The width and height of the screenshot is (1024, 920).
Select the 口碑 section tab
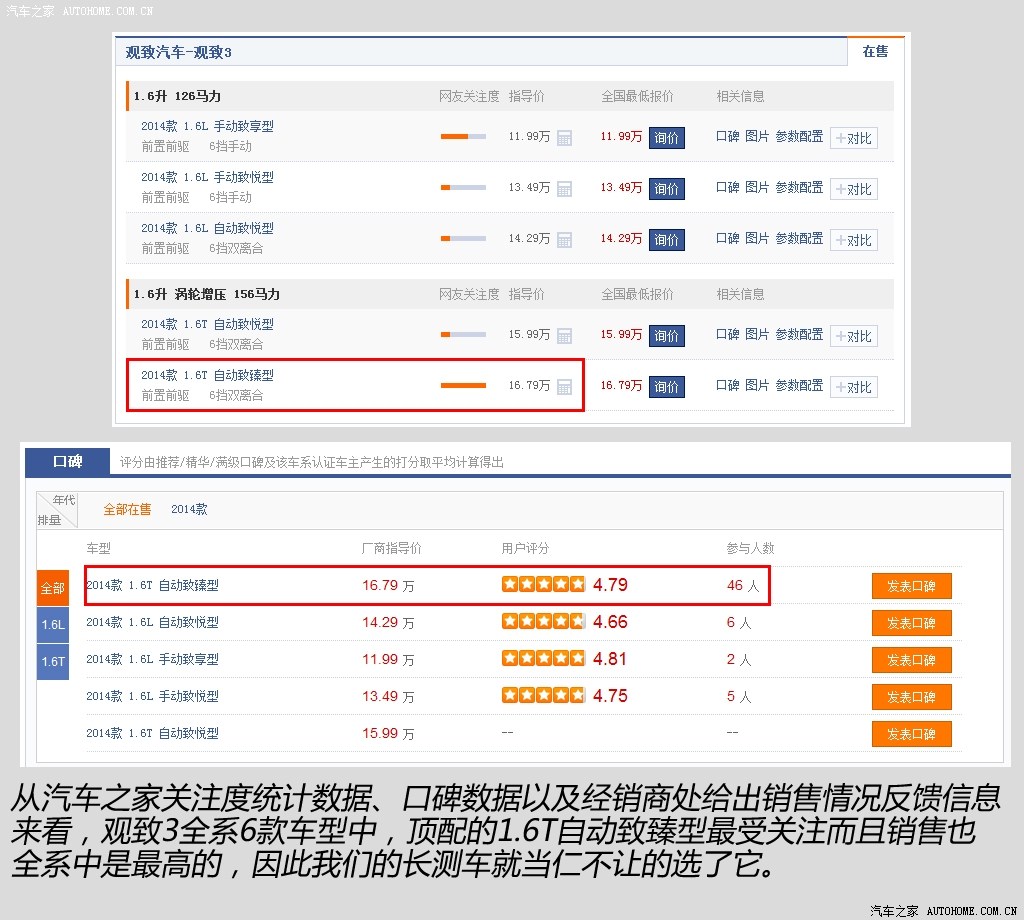point(67,462)
